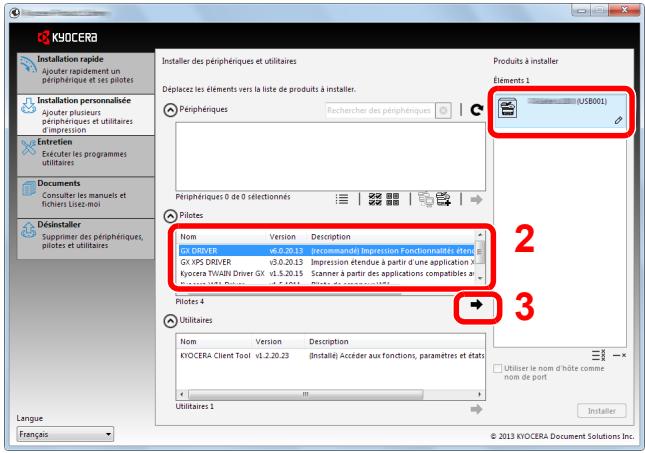
Task: Select GX XPS DRIVER row
Action: click(x=327, y=262)
